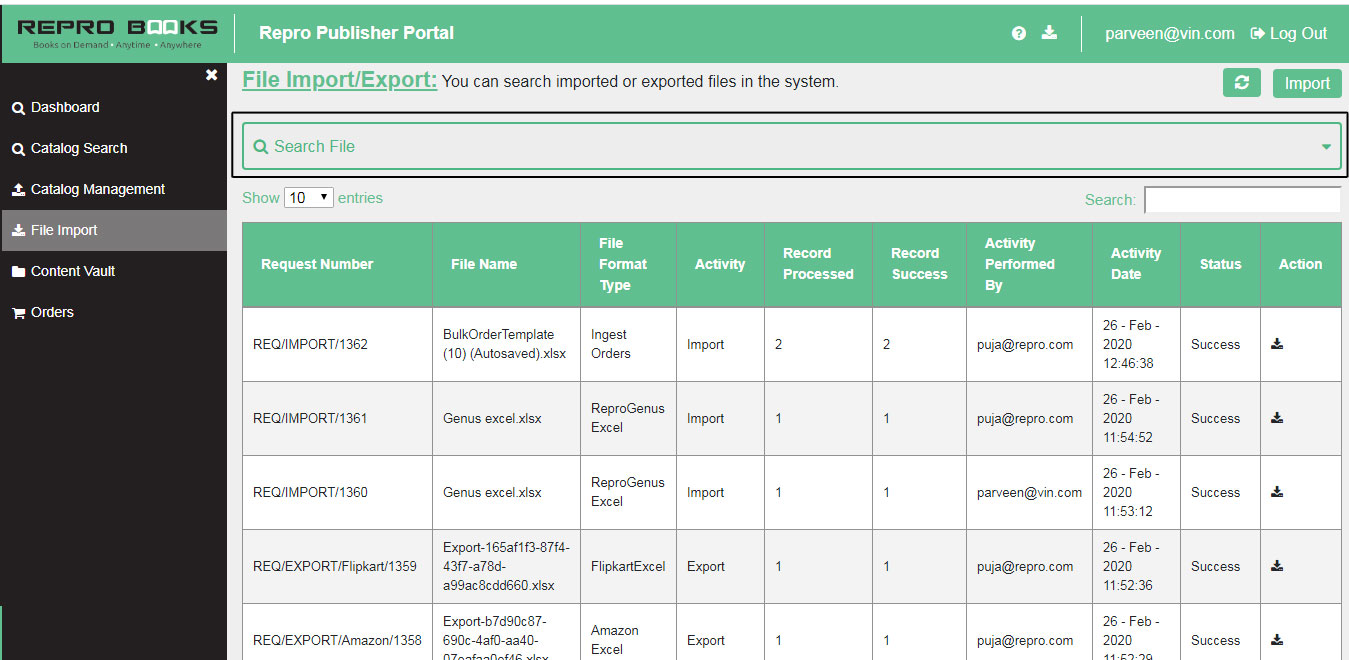The width and height of the screenshot is (1349, 660).
Task: Download the export from REQ/EXPORT/Flipkart/1359
Action: point(1277,565)
